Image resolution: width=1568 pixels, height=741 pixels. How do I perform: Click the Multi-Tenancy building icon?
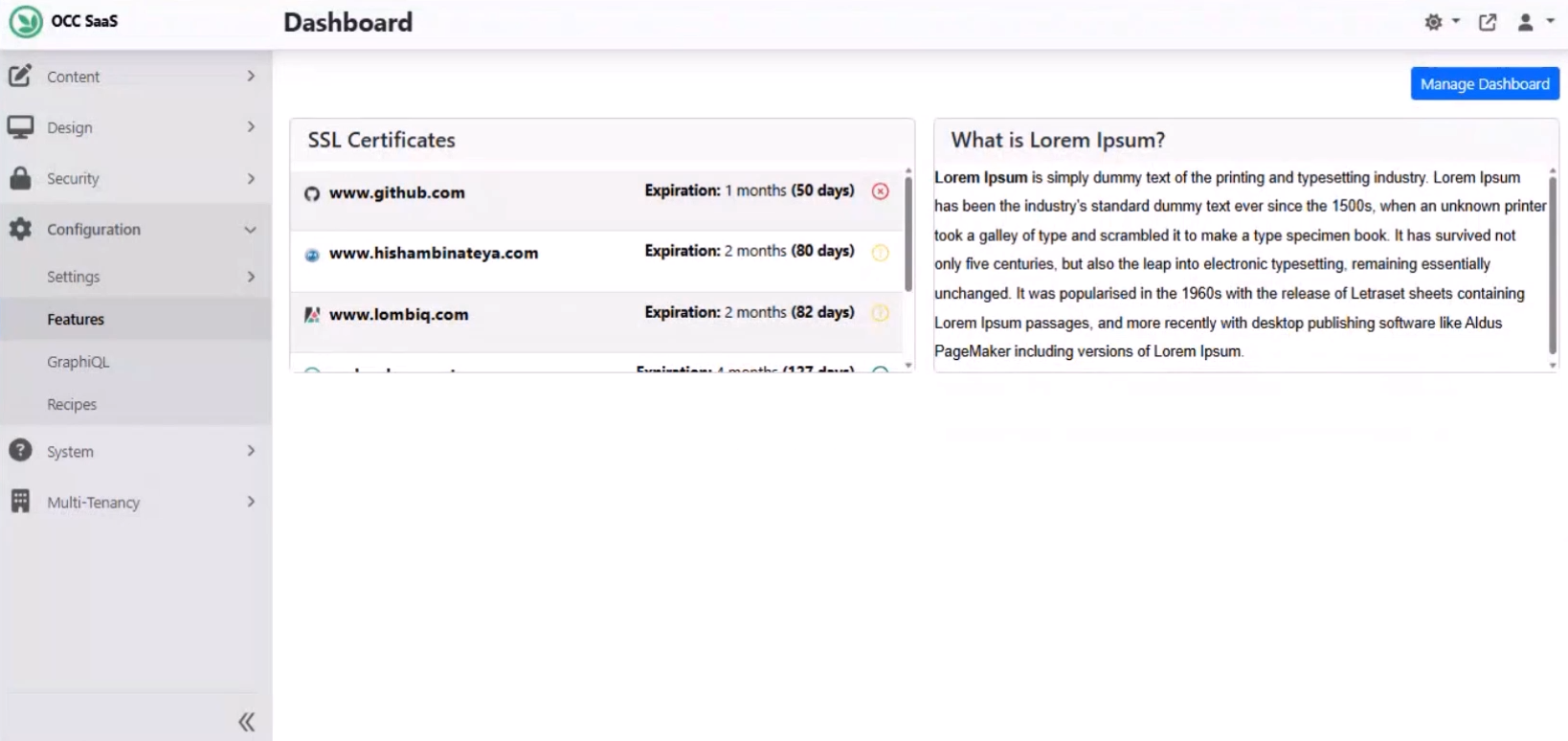20,502
